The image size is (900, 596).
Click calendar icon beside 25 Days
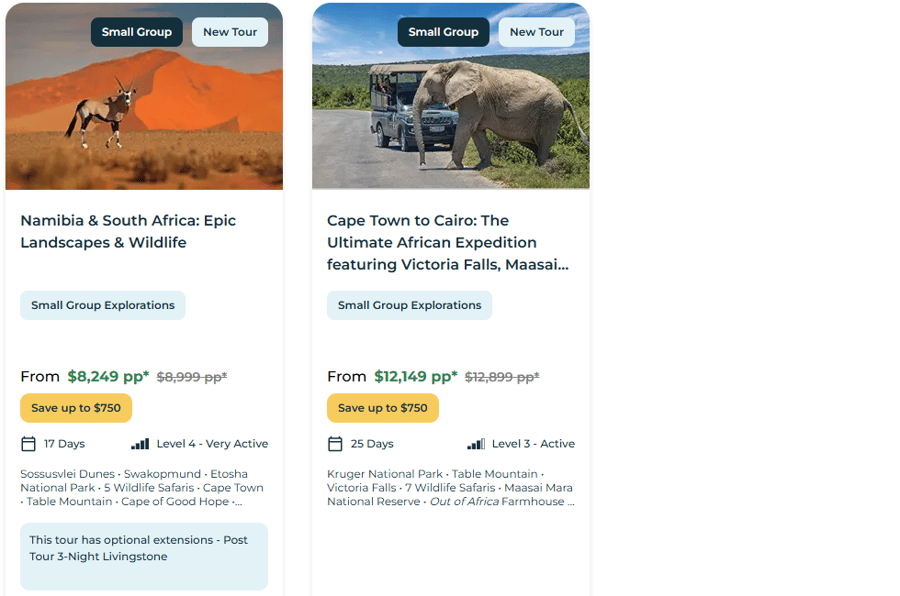335,444
